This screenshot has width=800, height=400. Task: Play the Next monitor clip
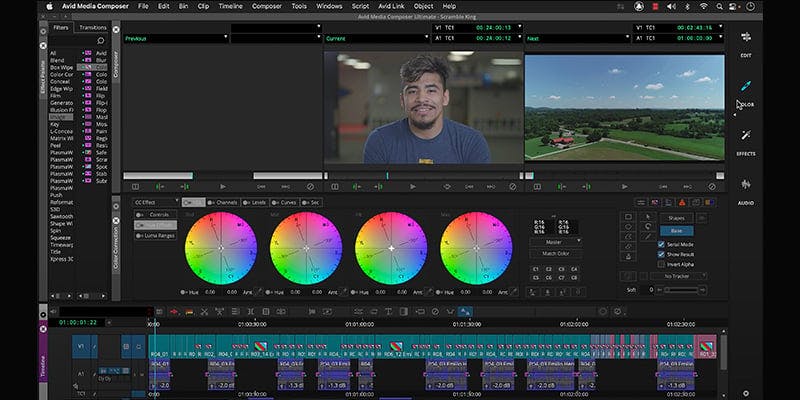625,187
